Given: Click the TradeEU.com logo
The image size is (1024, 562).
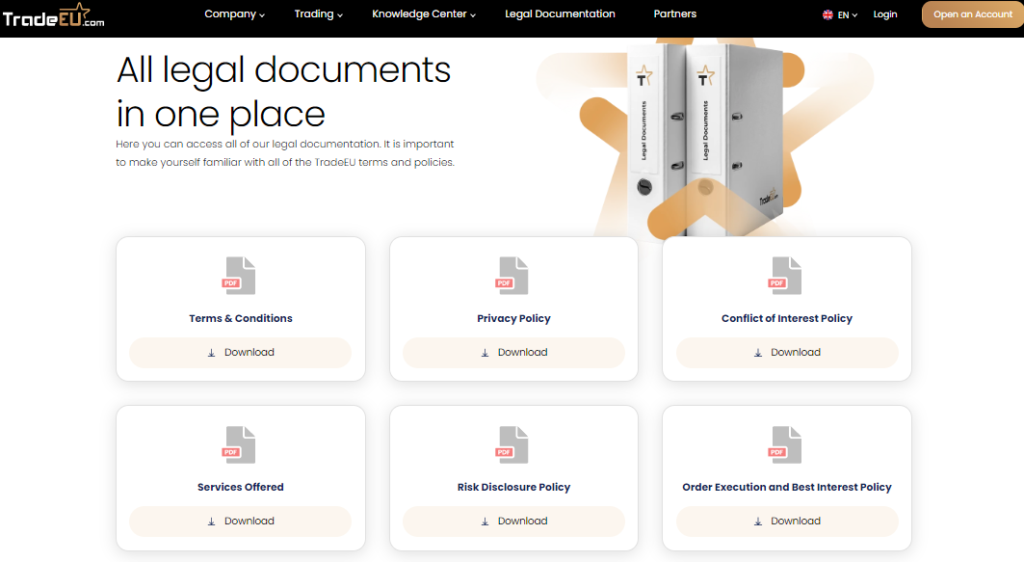Looking at the screenshot, I should [53, 15].
